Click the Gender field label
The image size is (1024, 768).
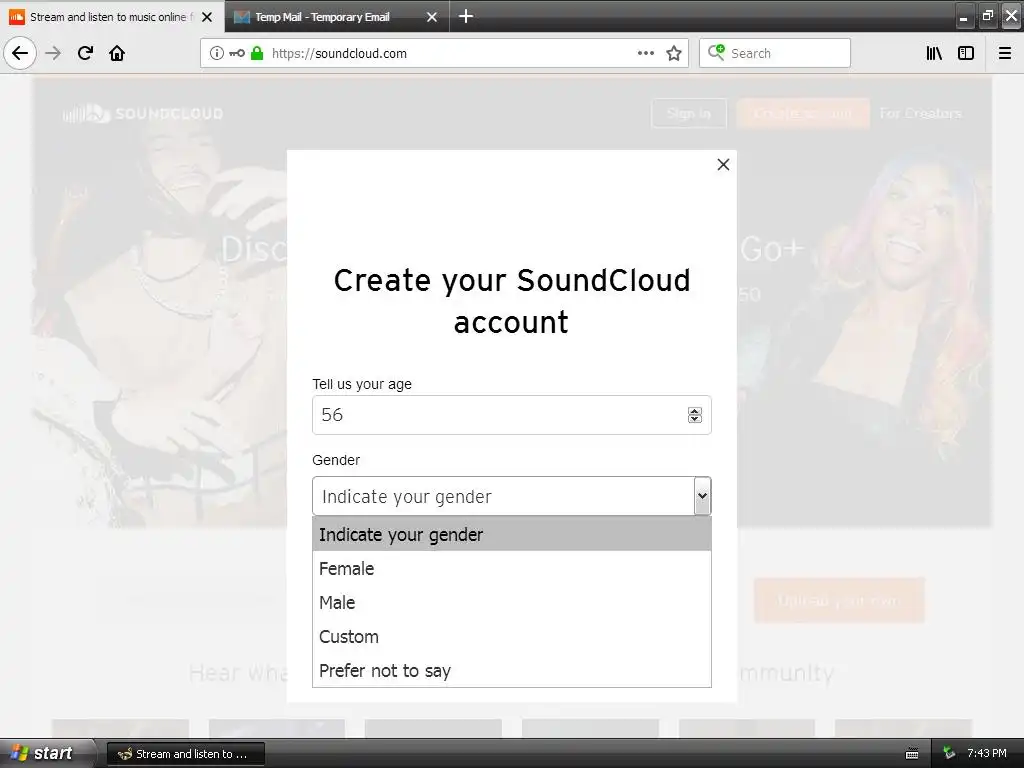pos(336,460)
